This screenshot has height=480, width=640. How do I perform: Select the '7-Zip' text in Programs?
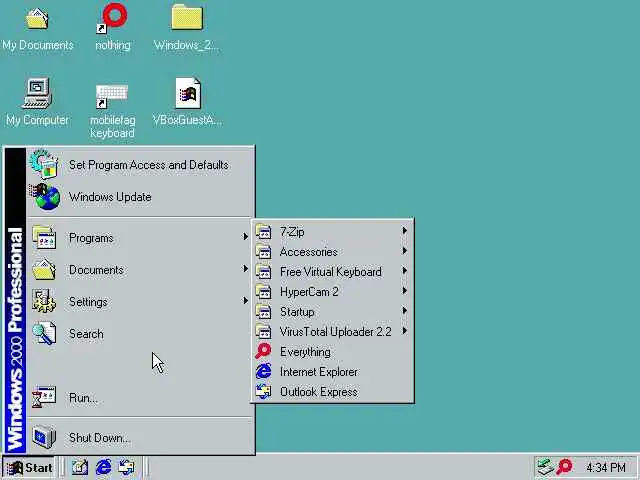point(292,232)
